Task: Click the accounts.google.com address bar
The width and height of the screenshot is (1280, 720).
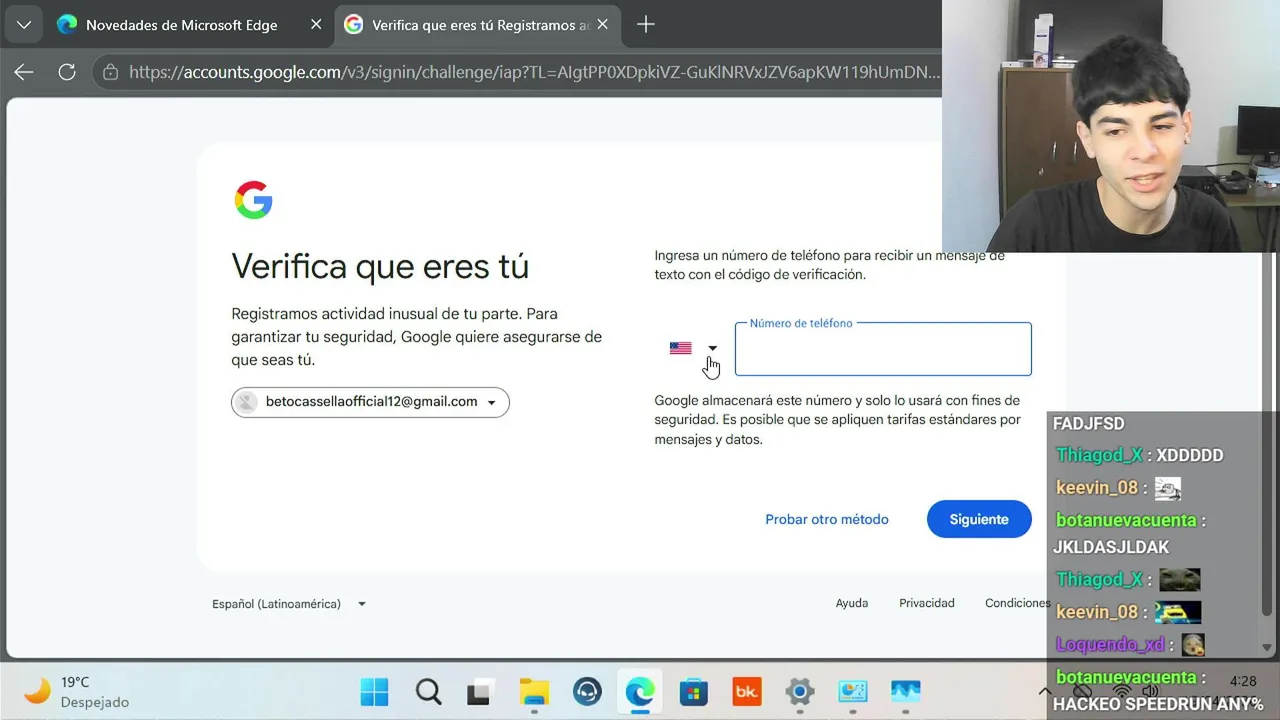Action: pos(534,72)
